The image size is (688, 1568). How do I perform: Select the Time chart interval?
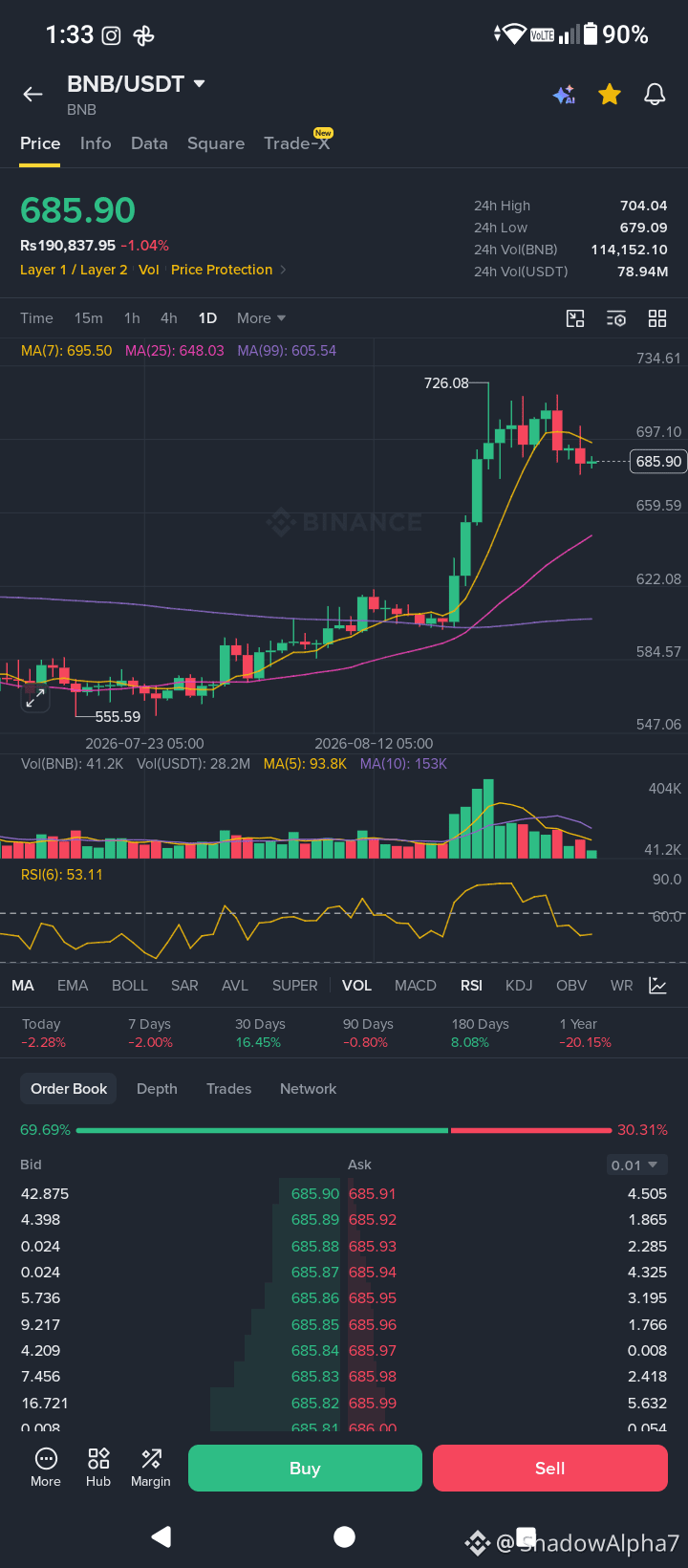(36, 318)
